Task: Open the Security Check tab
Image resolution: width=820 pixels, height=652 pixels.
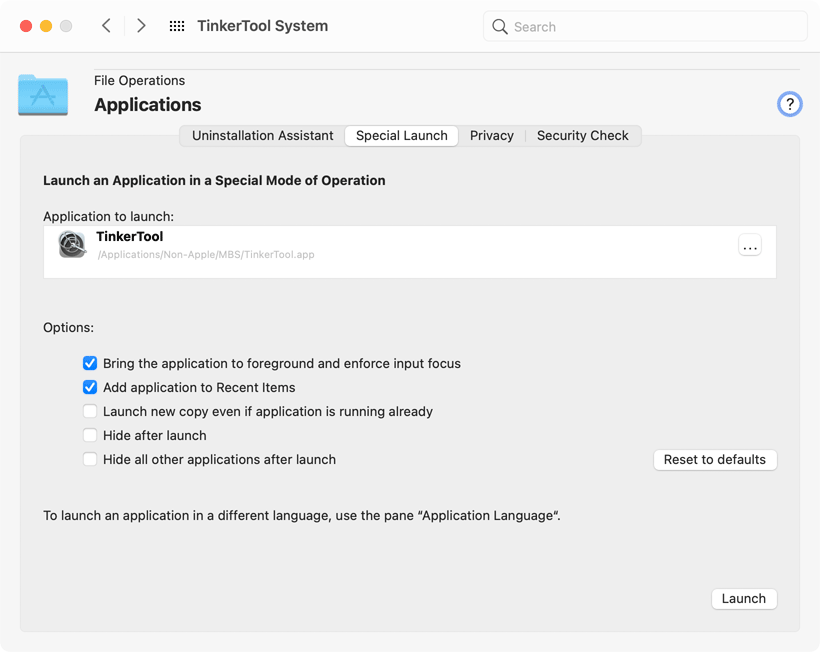Action: click(583, 136)
